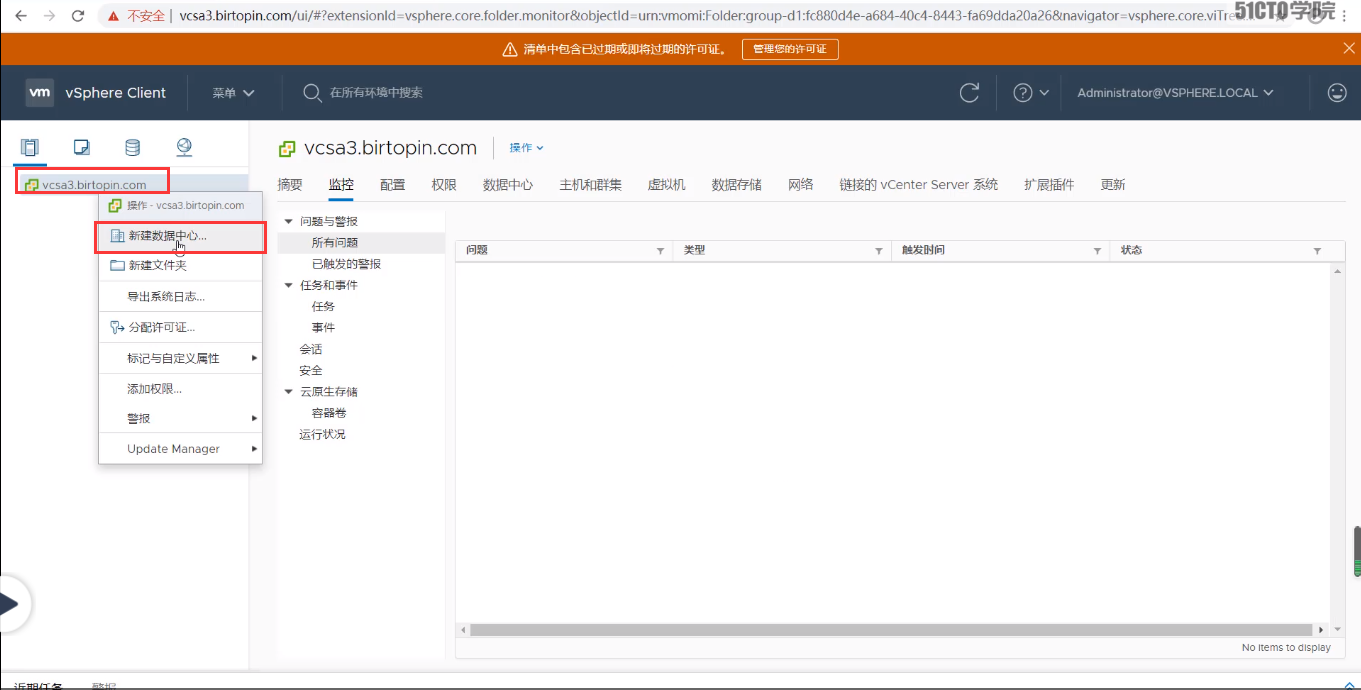
Task: Select 运行状况 in the monitor tree
Action: [322, 435]
